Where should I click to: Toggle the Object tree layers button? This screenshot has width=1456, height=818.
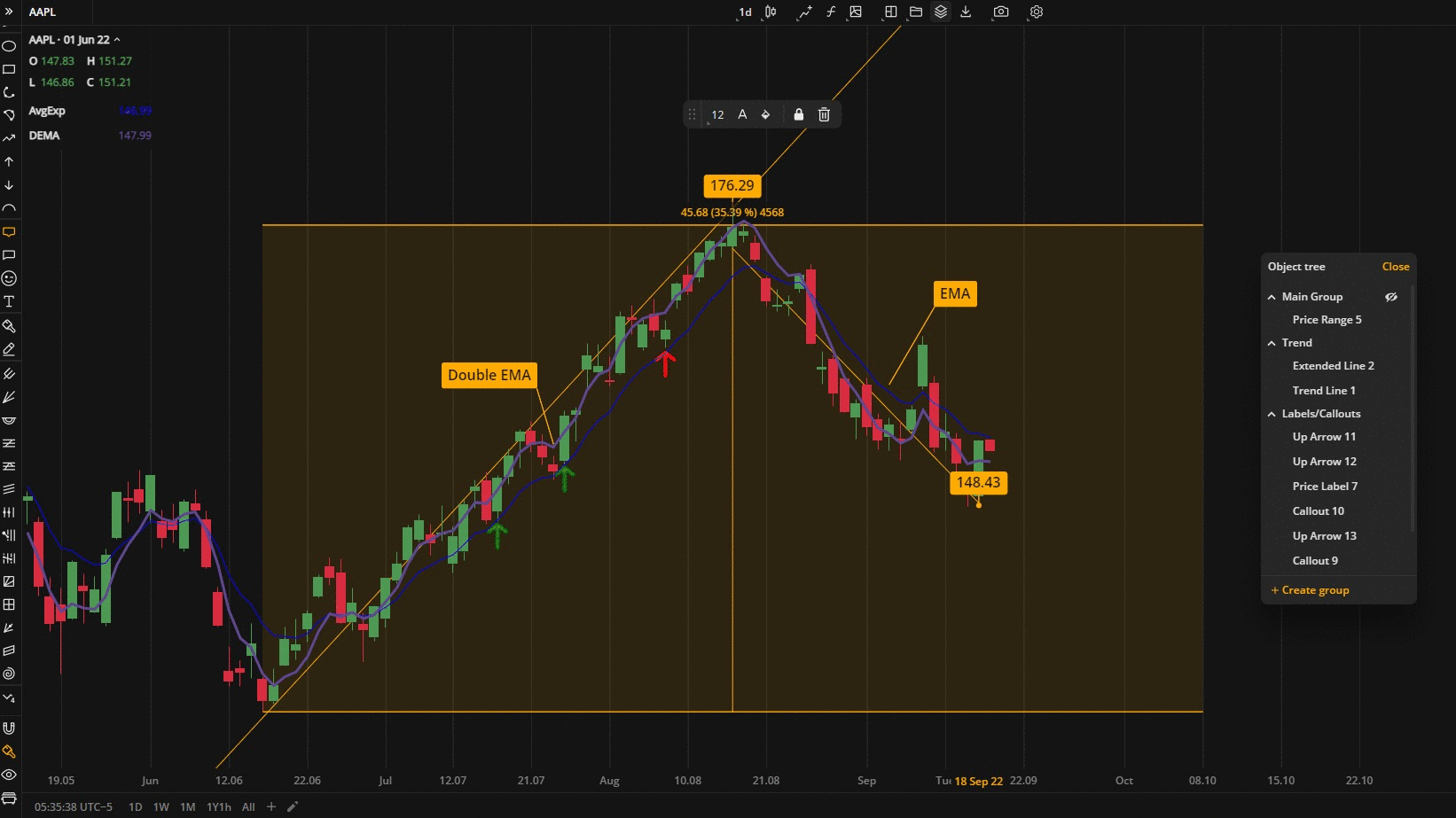click(941, 12)
